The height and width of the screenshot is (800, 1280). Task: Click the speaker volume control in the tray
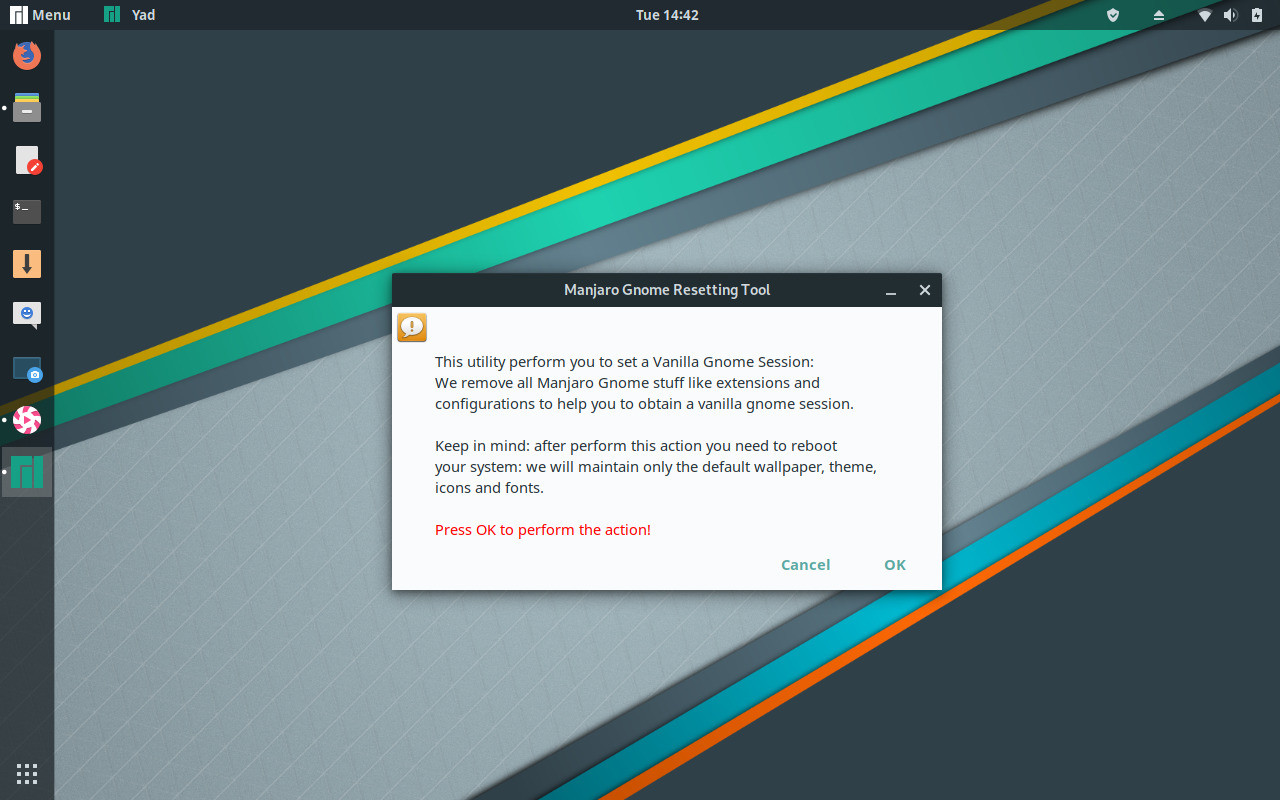pyautogui.click(x=1230, y=15)
